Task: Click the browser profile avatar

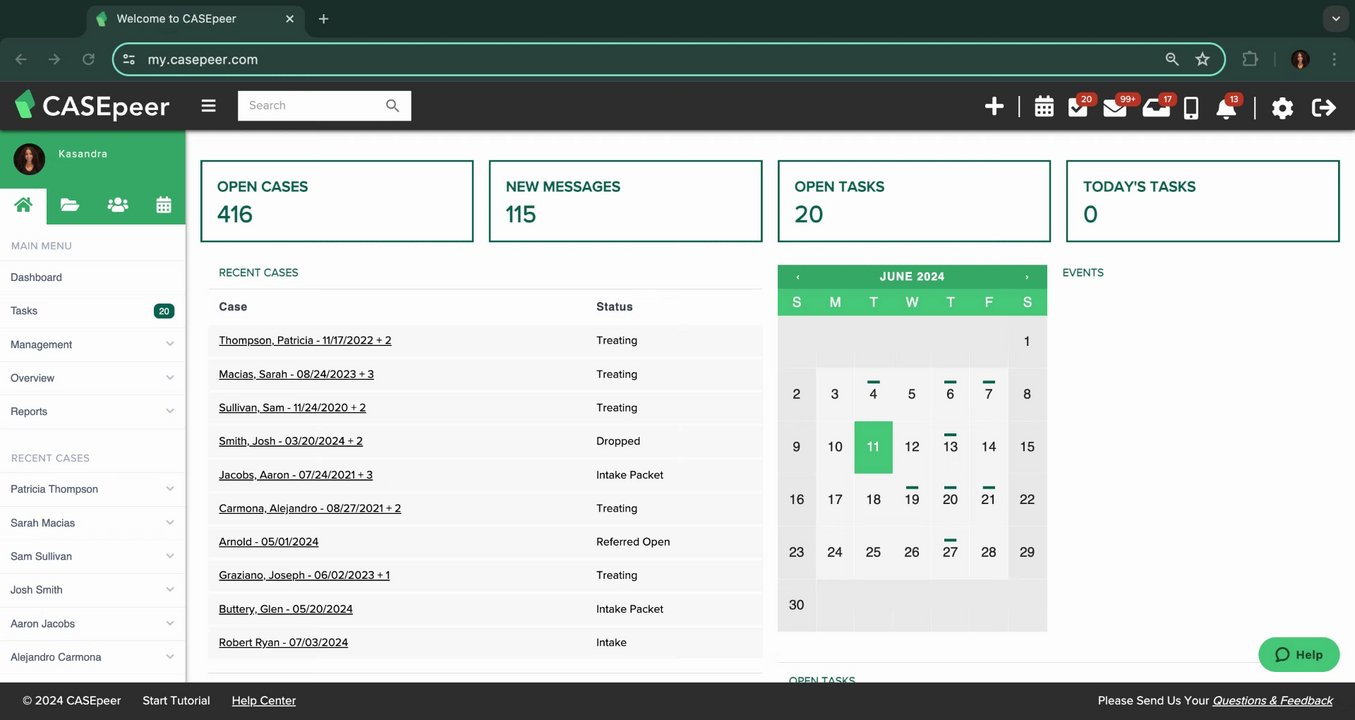Action: tap(1300, 59)
